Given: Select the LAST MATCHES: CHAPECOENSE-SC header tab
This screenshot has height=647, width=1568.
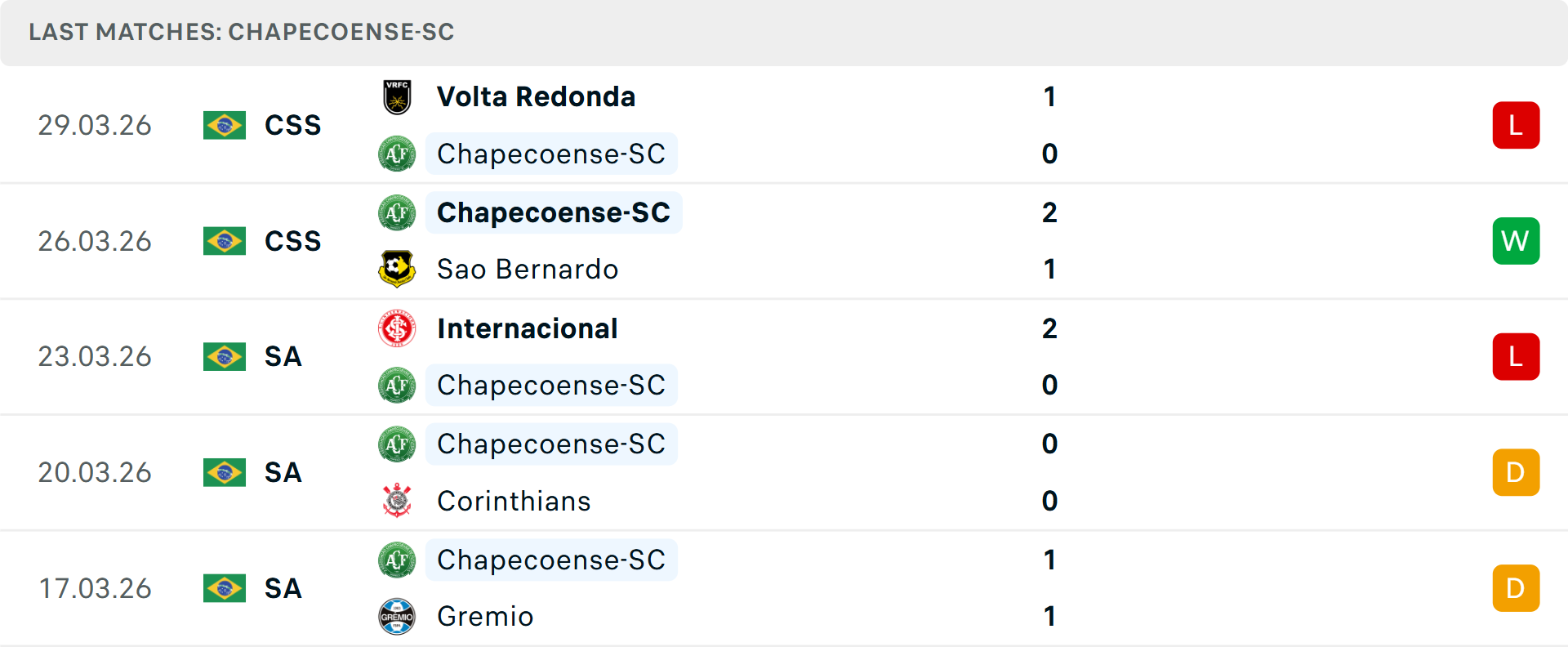Looking at the screenshot, I should coord(241,33).
